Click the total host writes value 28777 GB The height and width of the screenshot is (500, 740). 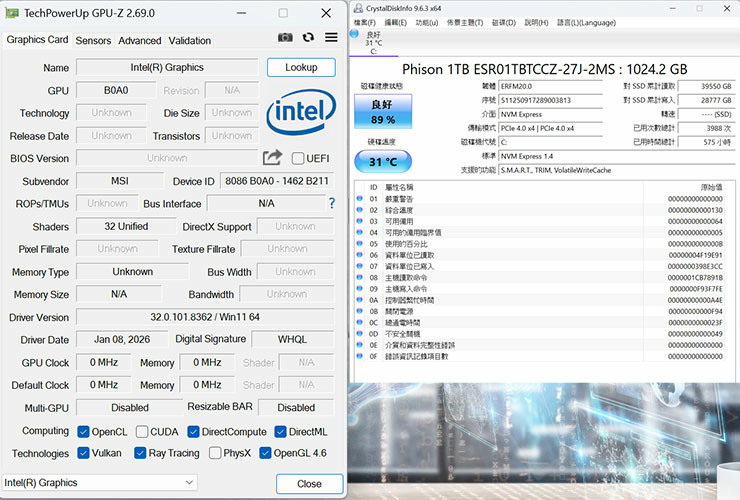706,100
